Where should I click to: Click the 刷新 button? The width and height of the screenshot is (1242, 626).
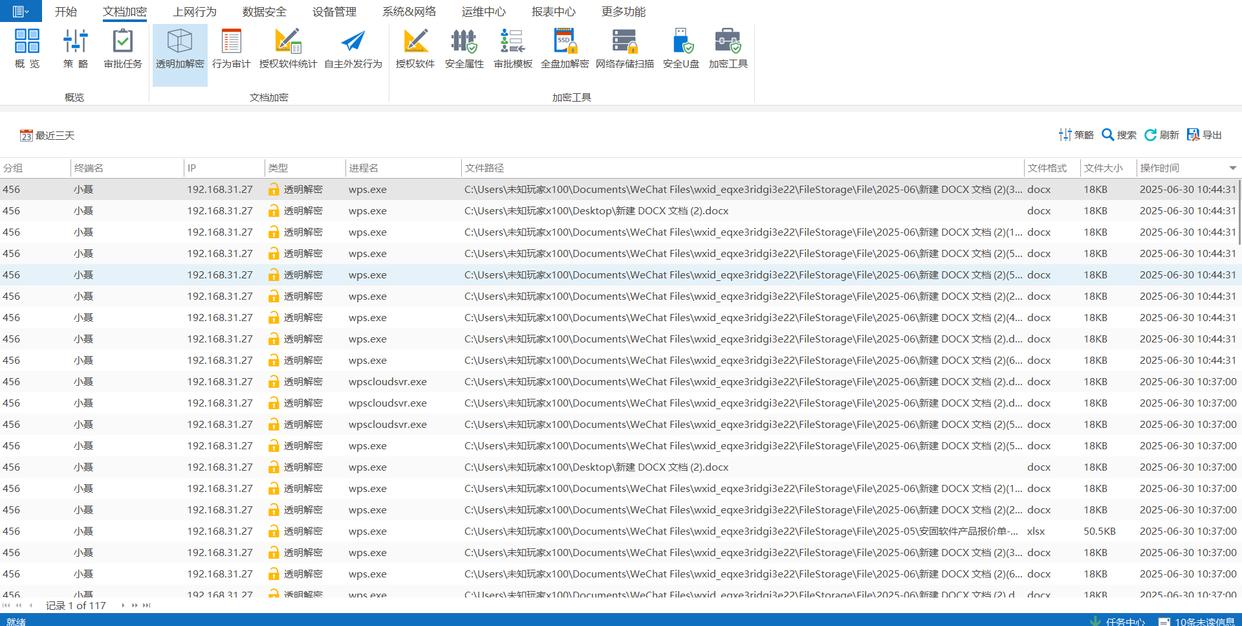coord(1162,135)
